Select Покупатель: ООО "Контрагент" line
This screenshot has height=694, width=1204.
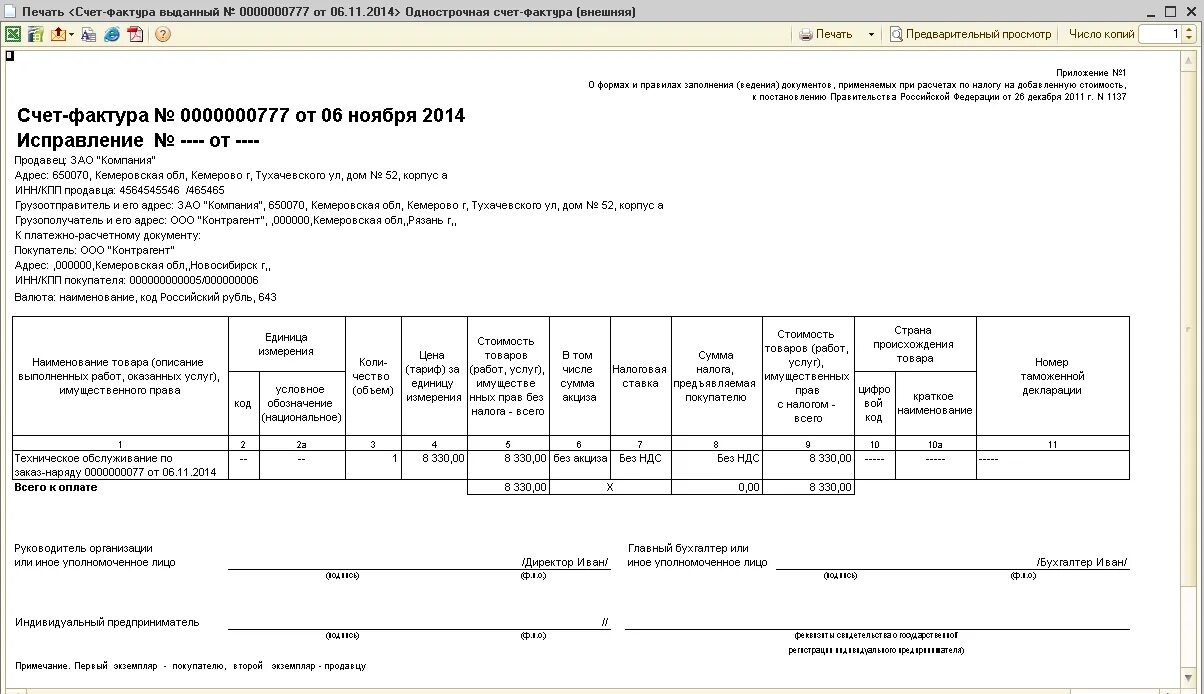95,251
